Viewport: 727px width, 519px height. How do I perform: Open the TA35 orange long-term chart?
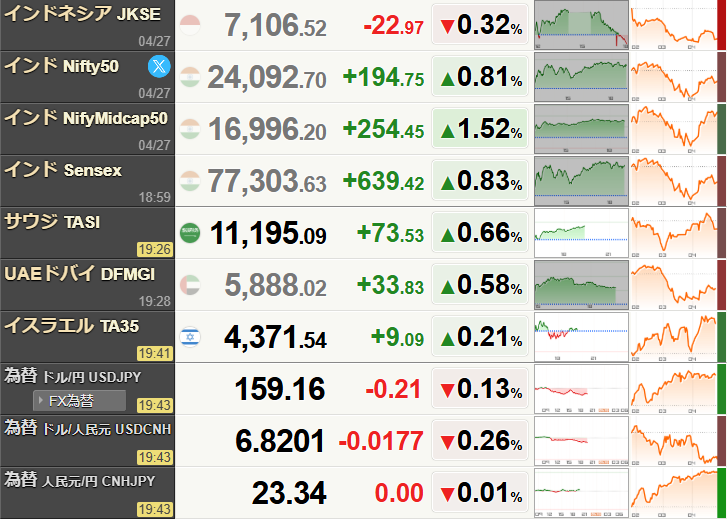[674, 337]
